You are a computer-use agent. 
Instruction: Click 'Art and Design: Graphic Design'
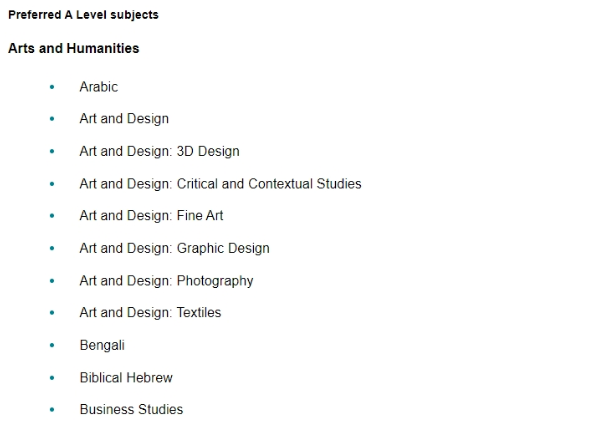[174, 248]
